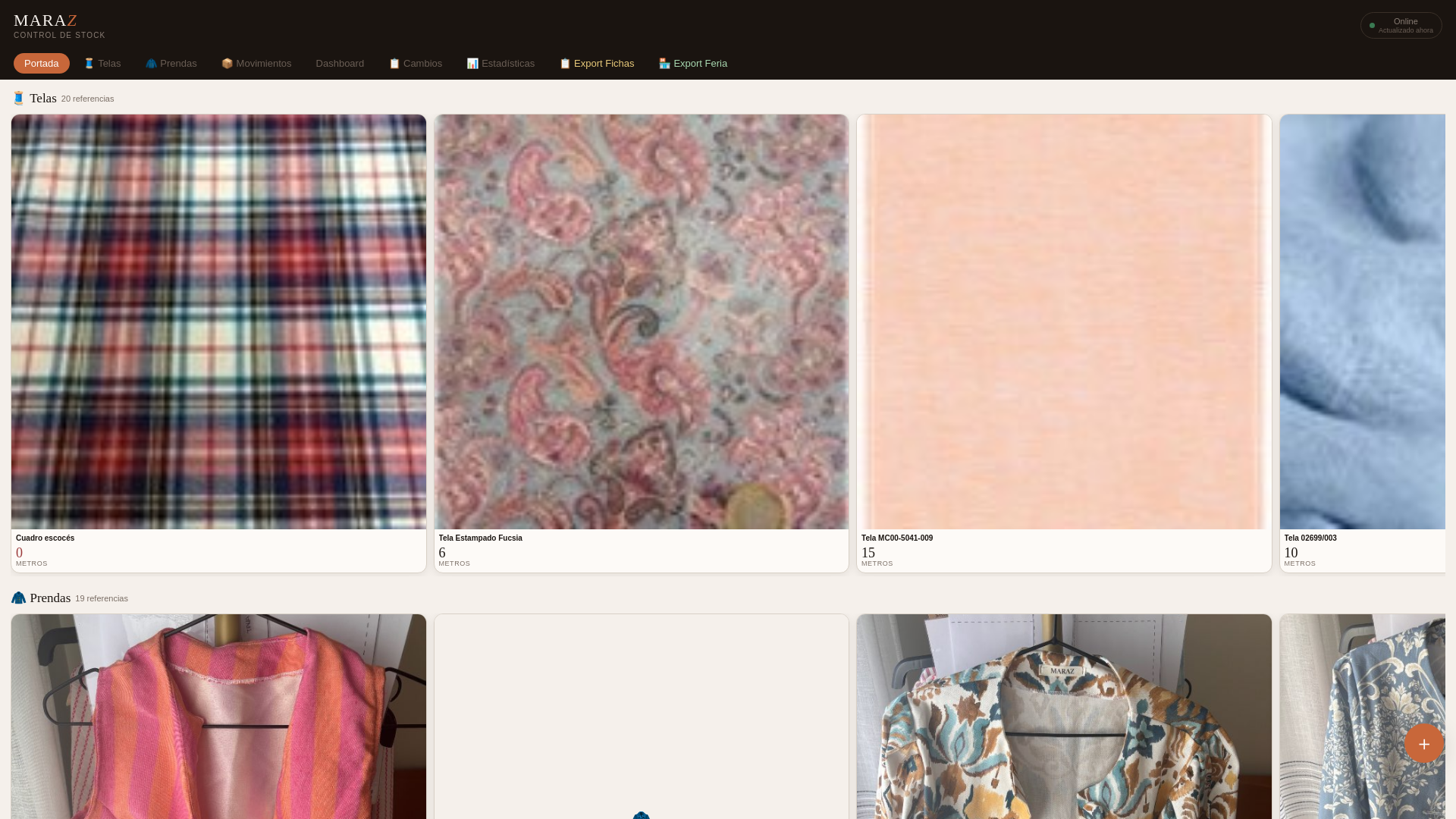Click Export Fichas button
This screenshot has height=819, width=1456.
click(x=597, y=64)
